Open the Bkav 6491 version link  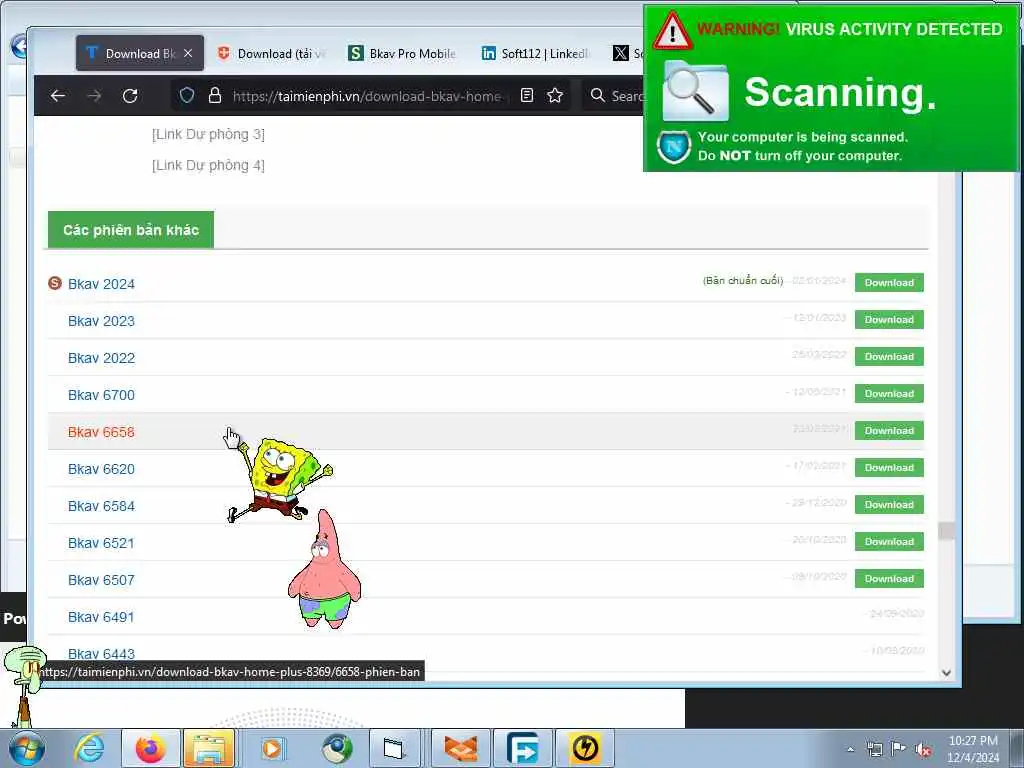pos(101,617)
